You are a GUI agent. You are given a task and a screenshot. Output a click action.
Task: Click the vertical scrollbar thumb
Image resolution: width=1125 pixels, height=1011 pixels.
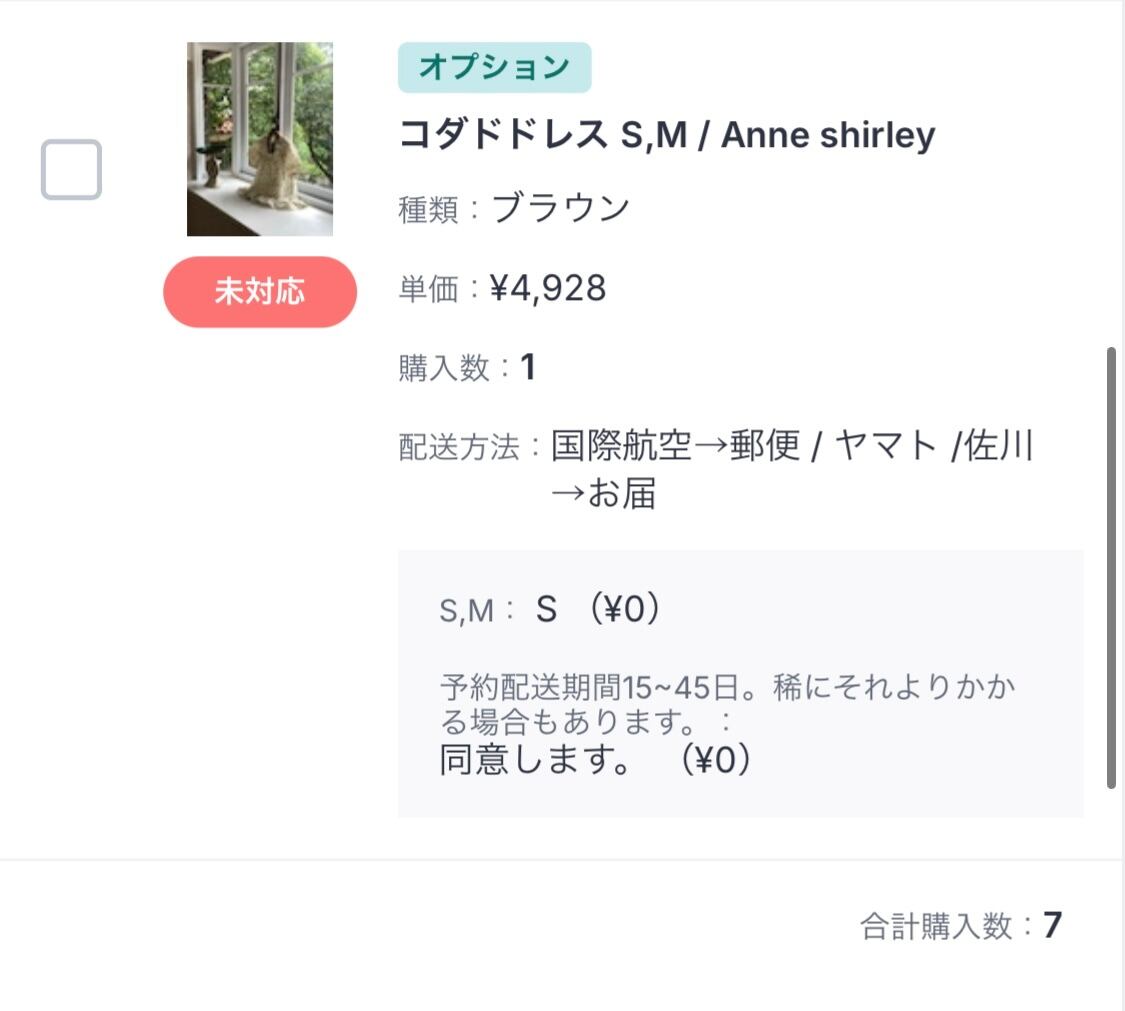pos(1111,568)
